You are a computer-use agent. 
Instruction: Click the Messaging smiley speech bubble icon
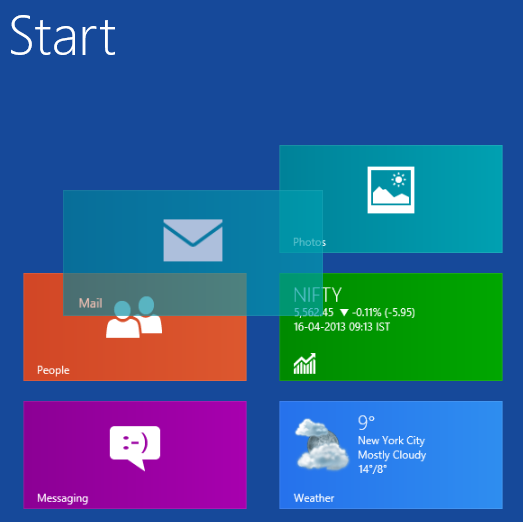pos(135,448)
